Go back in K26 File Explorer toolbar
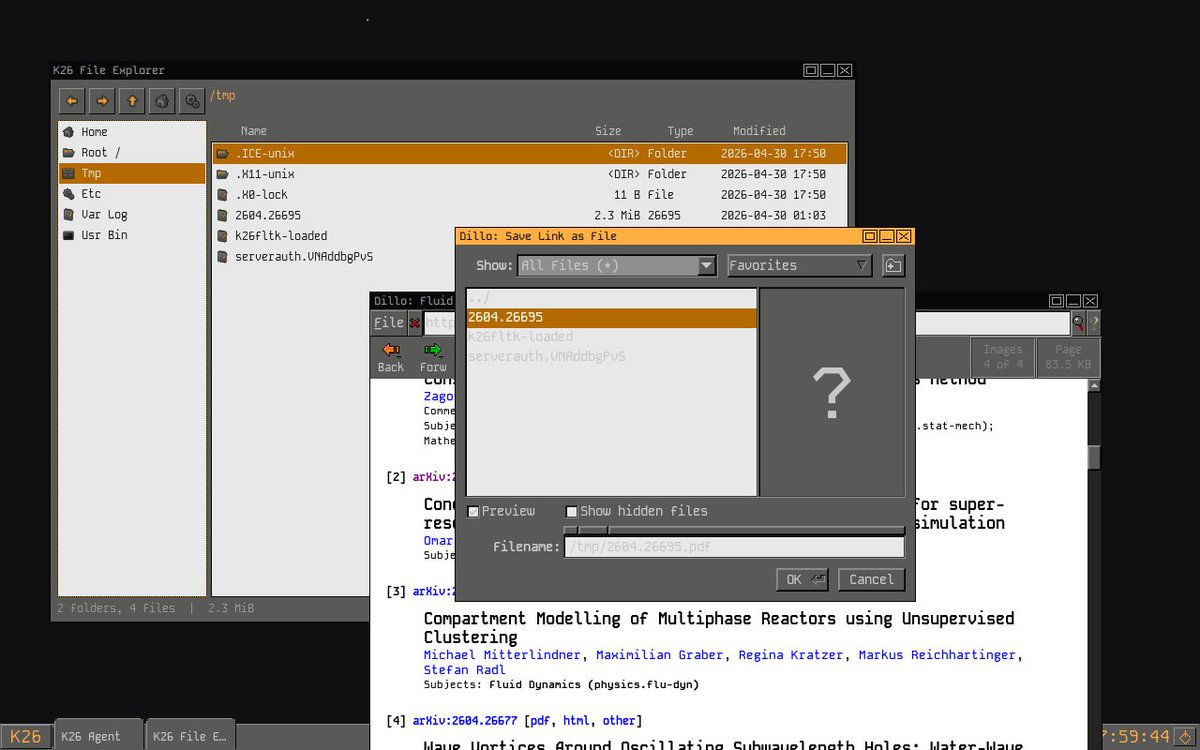 click(71, 100)
